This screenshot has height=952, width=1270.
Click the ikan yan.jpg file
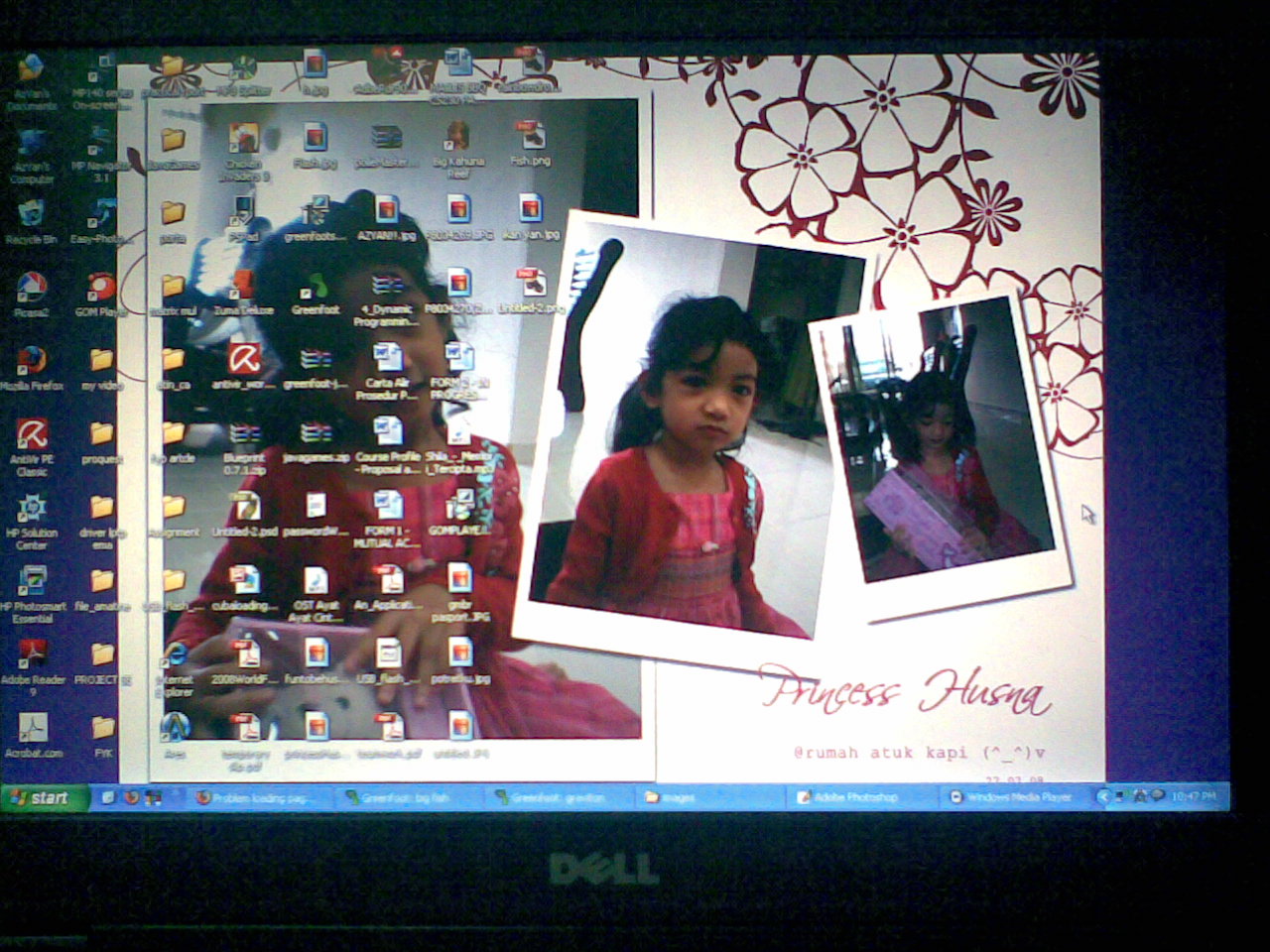(531, 218)
